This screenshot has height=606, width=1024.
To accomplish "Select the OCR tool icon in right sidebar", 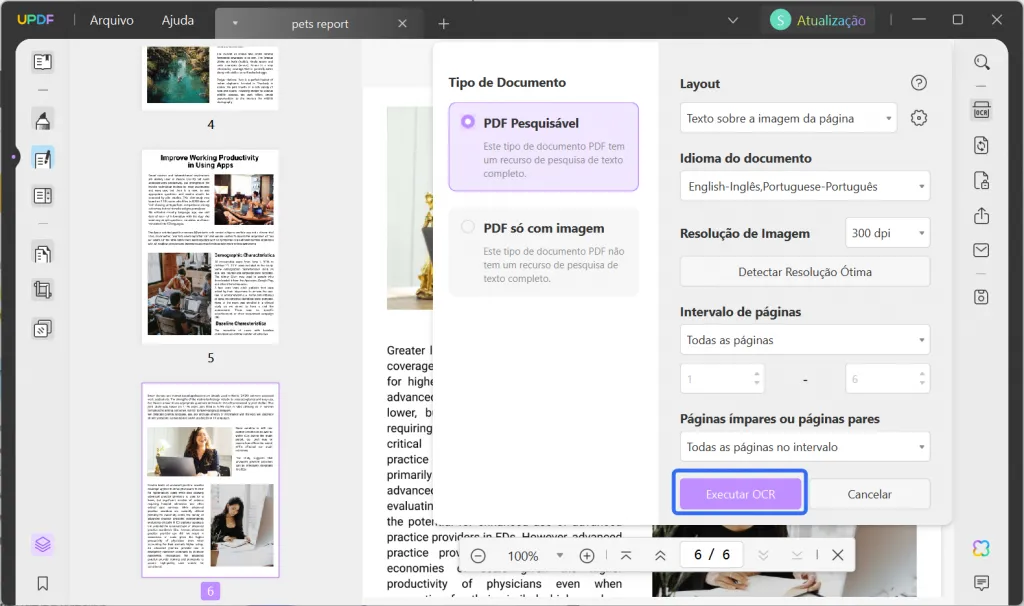I will tap(982, 110).
